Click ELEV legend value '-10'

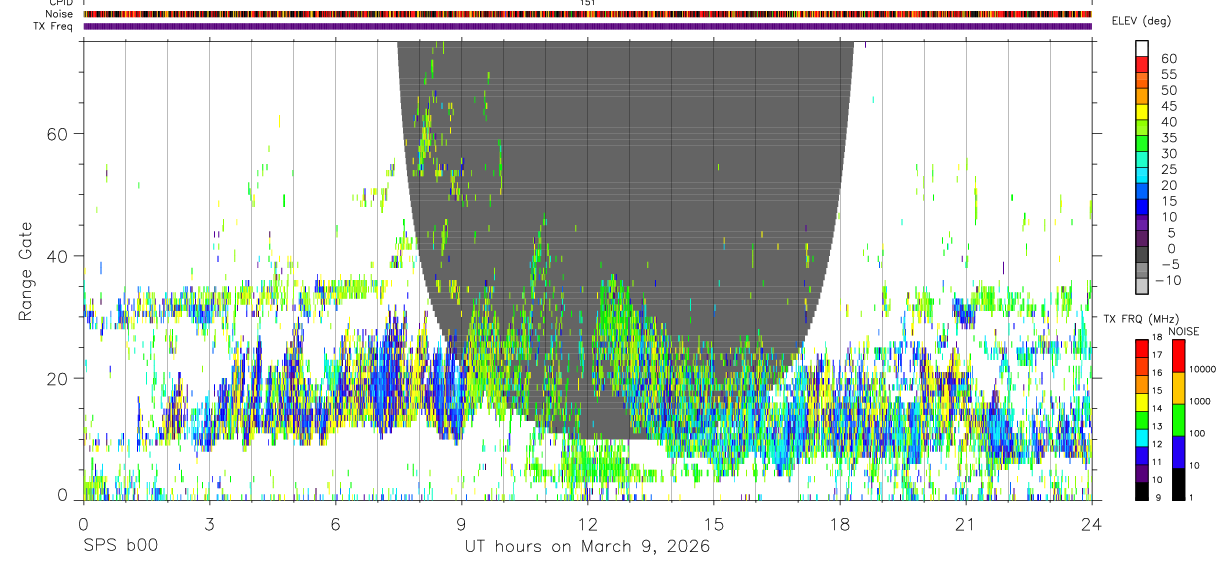coord(1168,280)
